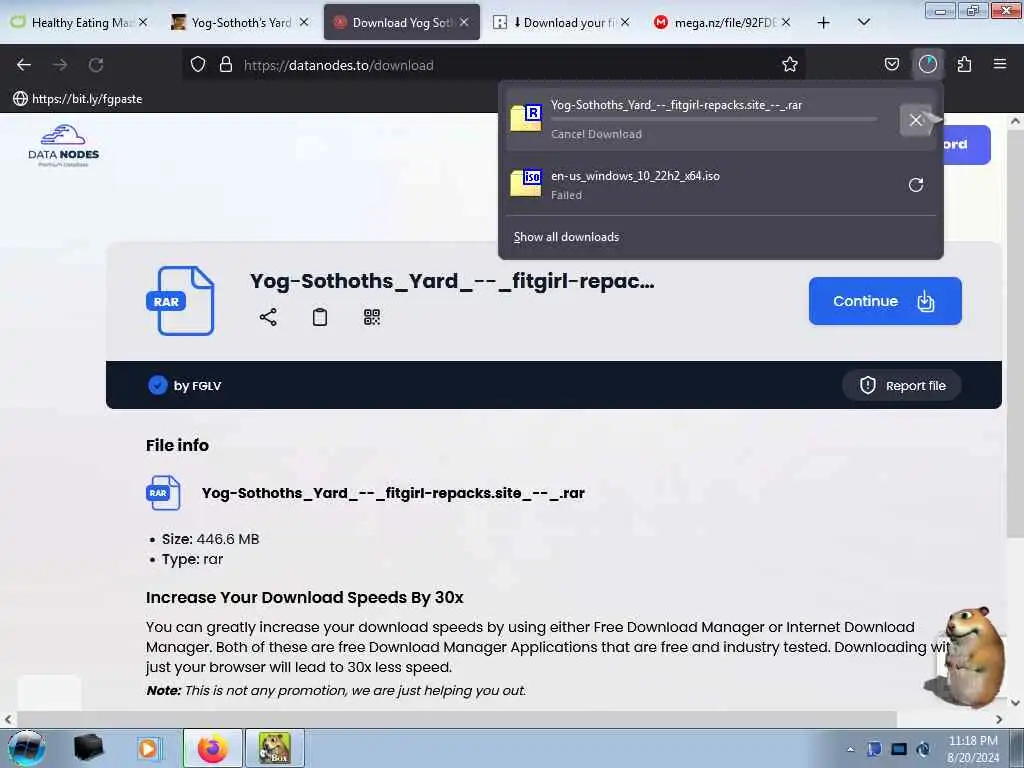This screenshot has height=768, width=1024.
Task: Open the Windows Start button
Action: coord(27,748)
